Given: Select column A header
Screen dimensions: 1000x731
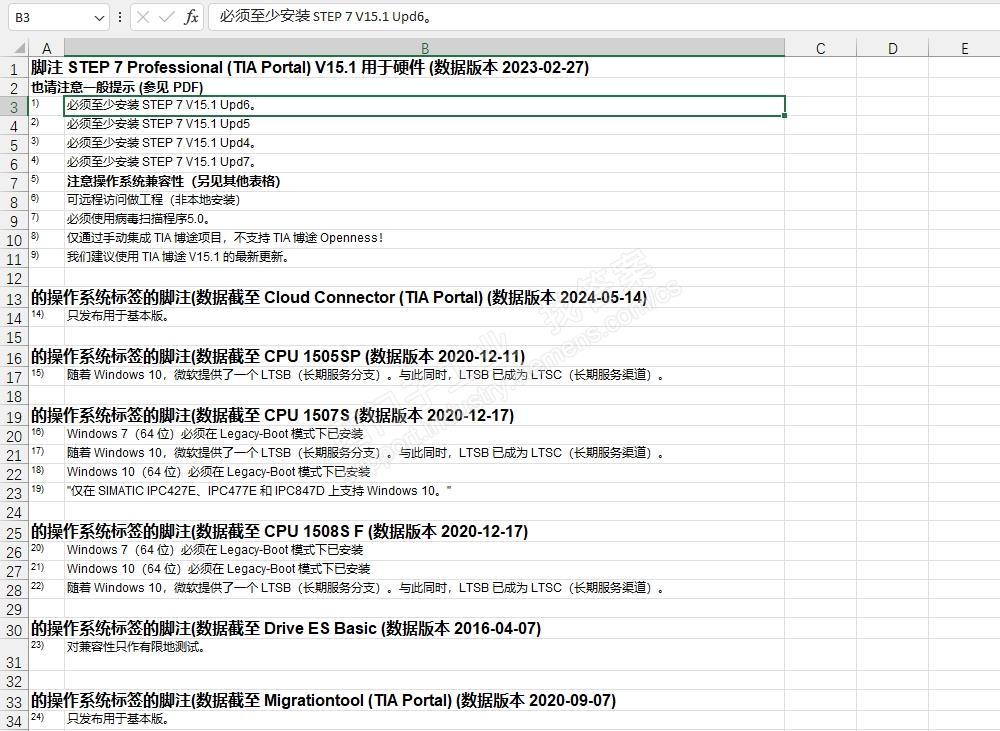Looking at the screenshot, I should pyautogui.click(x=47, y=48).
